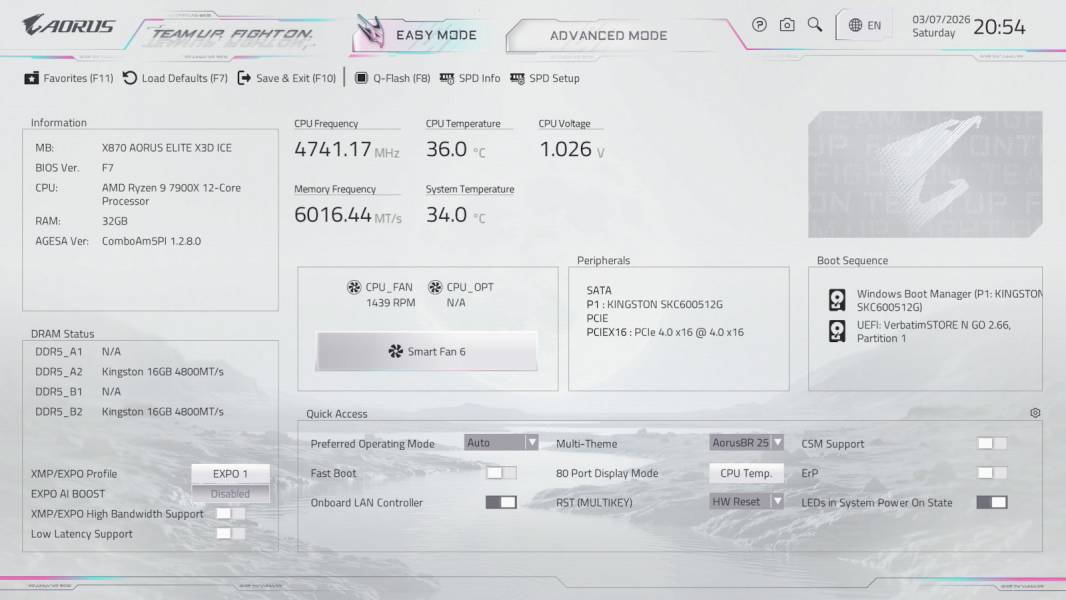Select EXPO 1 profile
The image size is (1066, 600).
(x=230, y=473)
